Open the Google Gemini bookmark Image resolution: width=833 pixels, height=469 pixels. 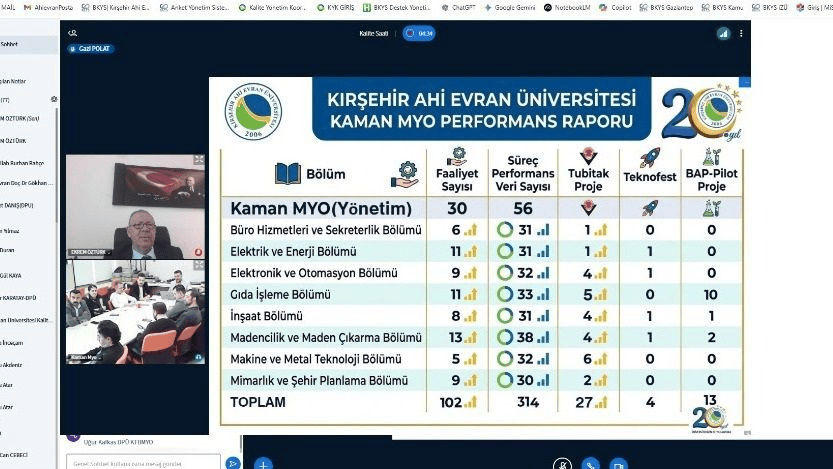point(509,7)
